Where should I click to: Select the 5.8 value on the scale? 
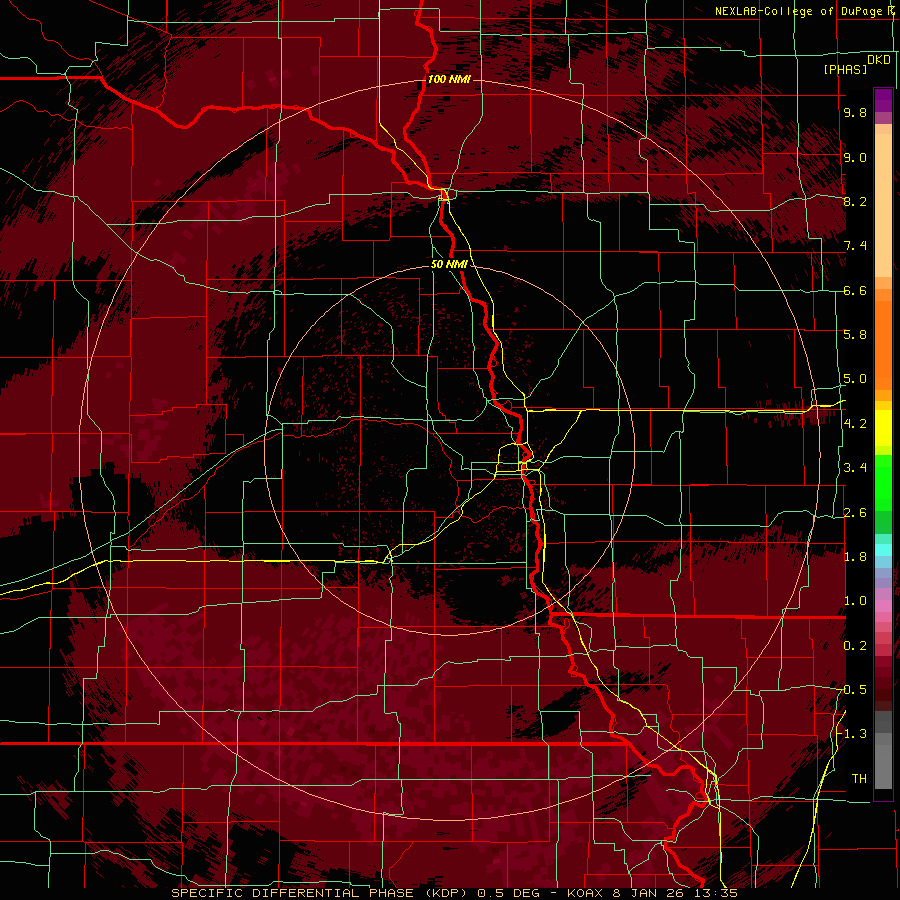click(x=855, y=334)
